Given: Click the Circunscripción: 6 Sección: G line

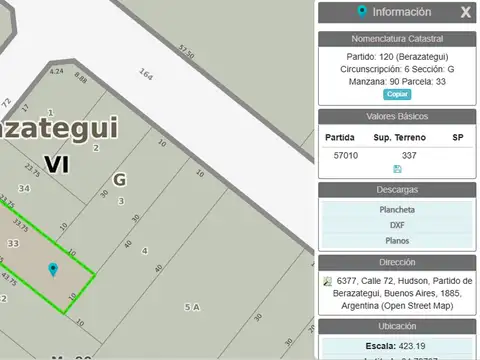Looking at the screenshot, I should [397, 69].
